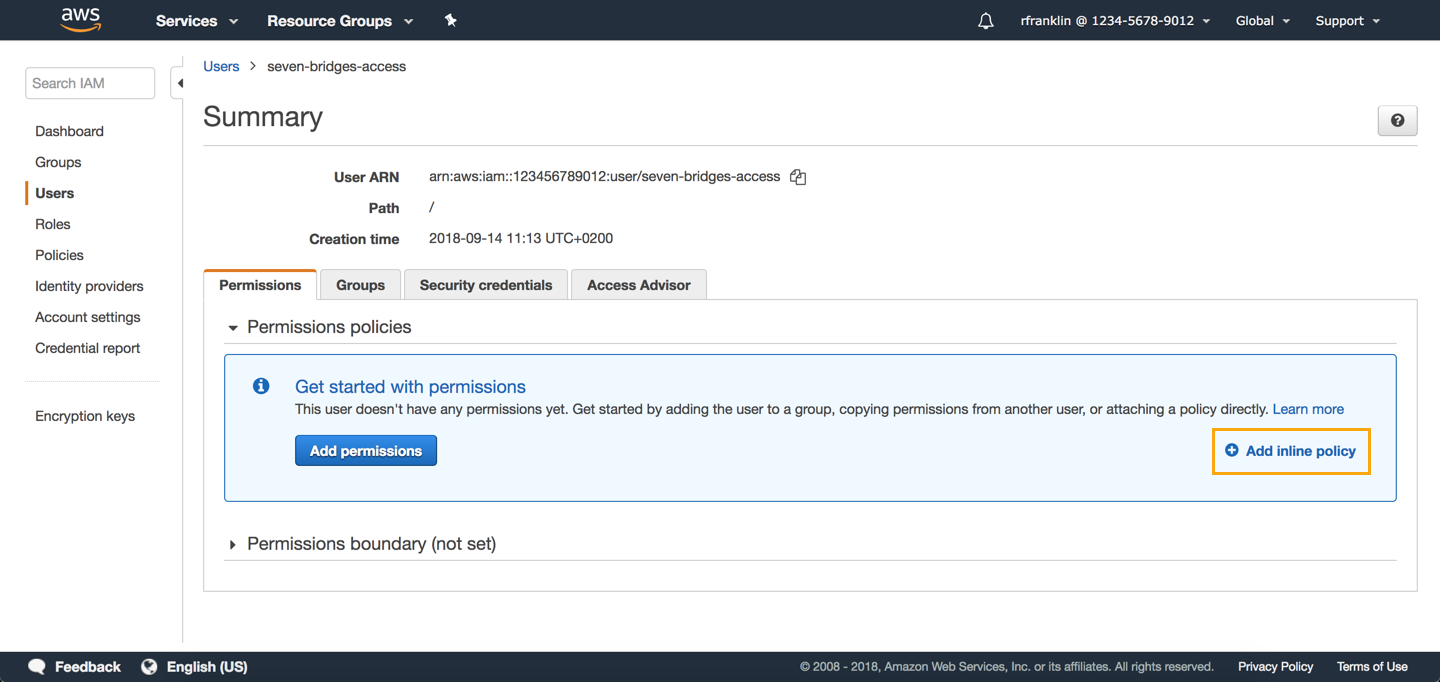Select Users in the sidebar
1440x682 pixels.
pos(54,193)
